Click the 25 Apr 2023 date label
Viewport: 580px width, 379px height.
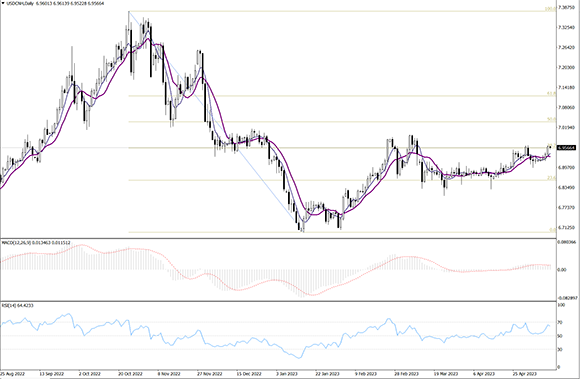[x=525, y=374]
